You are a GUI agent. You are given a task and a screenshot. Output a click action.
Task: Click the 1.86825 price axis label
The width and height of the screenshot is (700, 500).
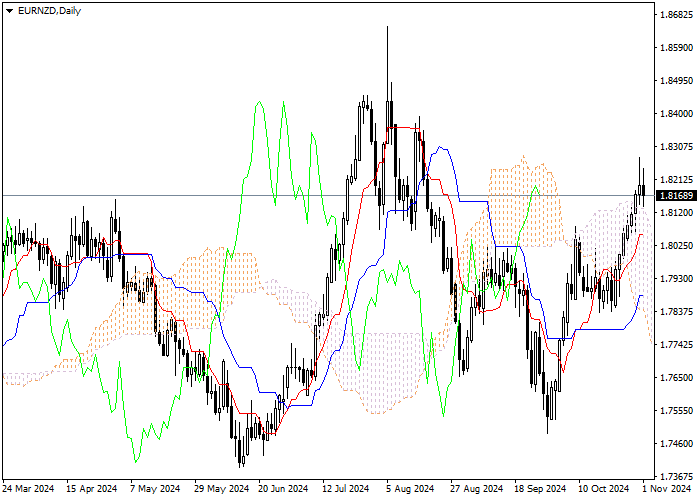pyautogui.click(x=676, y=15)
